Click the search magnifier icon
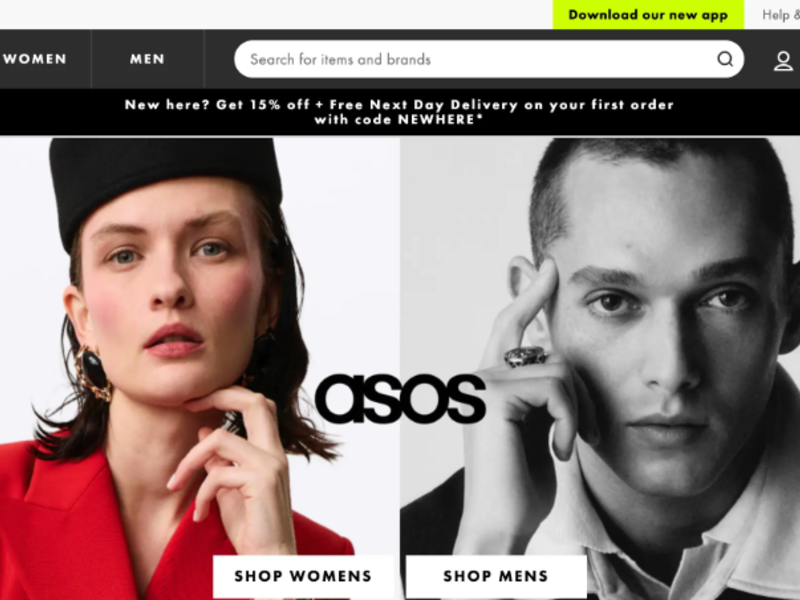The image size is (800, 600). (x=725, y=59)
